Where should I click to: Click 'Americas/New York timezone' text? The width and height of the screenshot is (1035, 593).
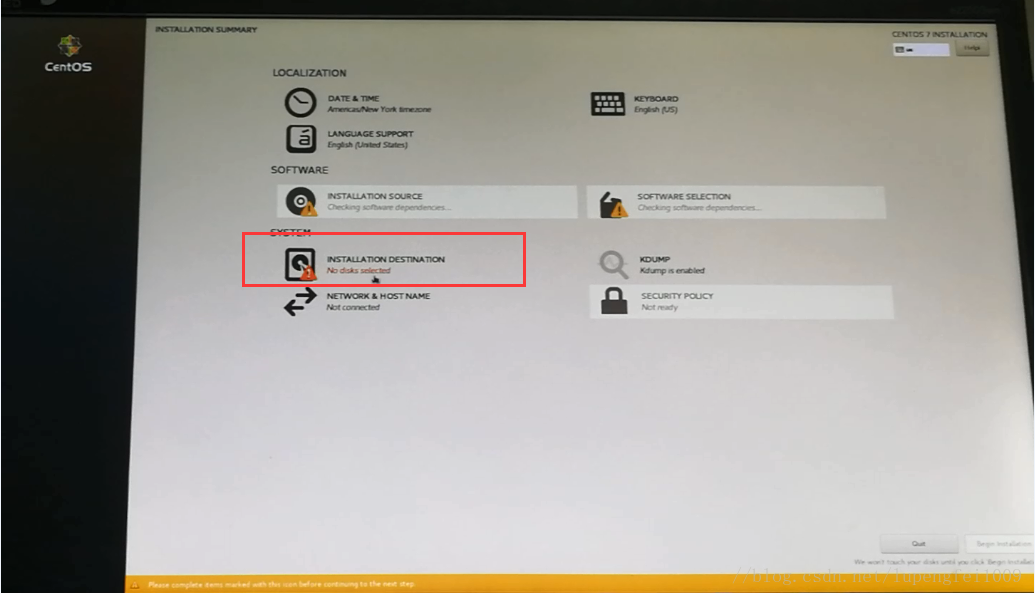(x=379, y=110)
